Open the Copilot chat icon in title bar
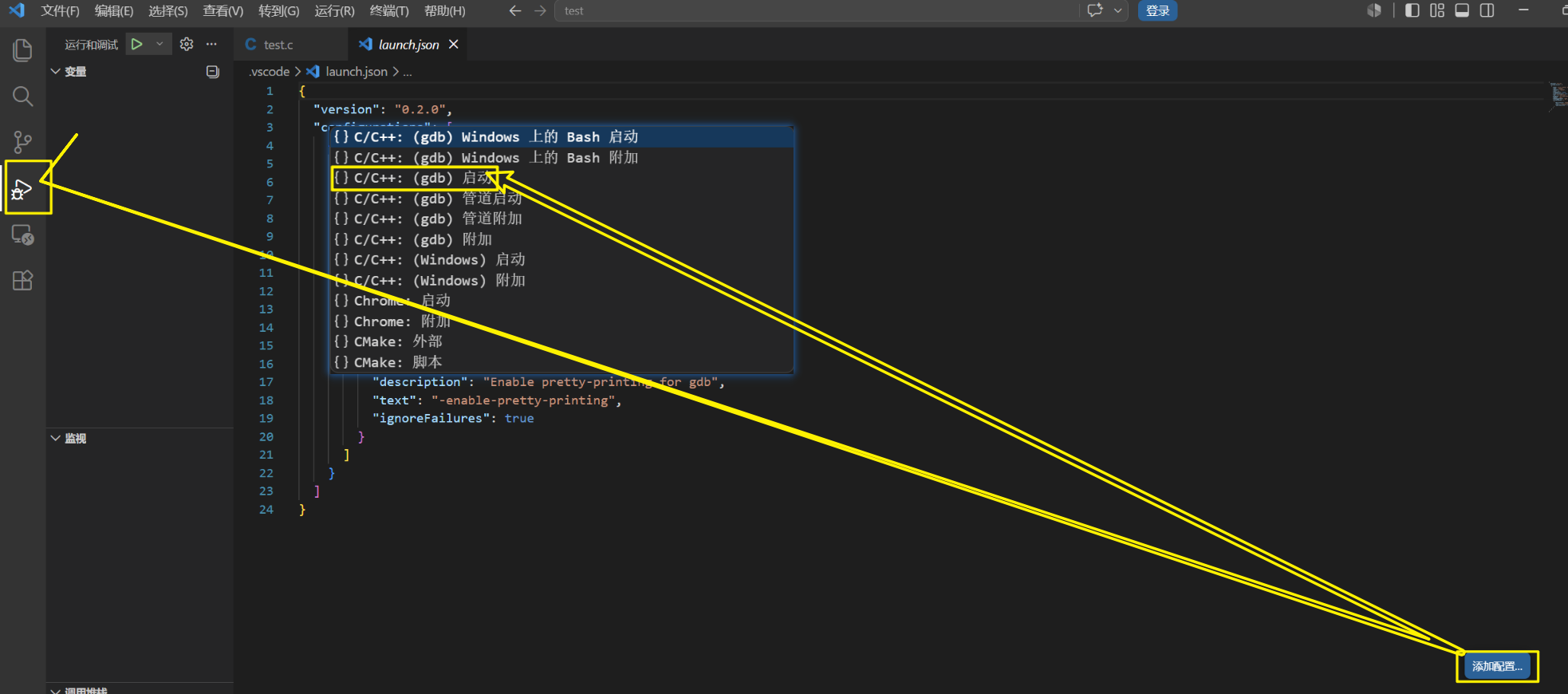1568x694 pixels. tap(1095, 10)
